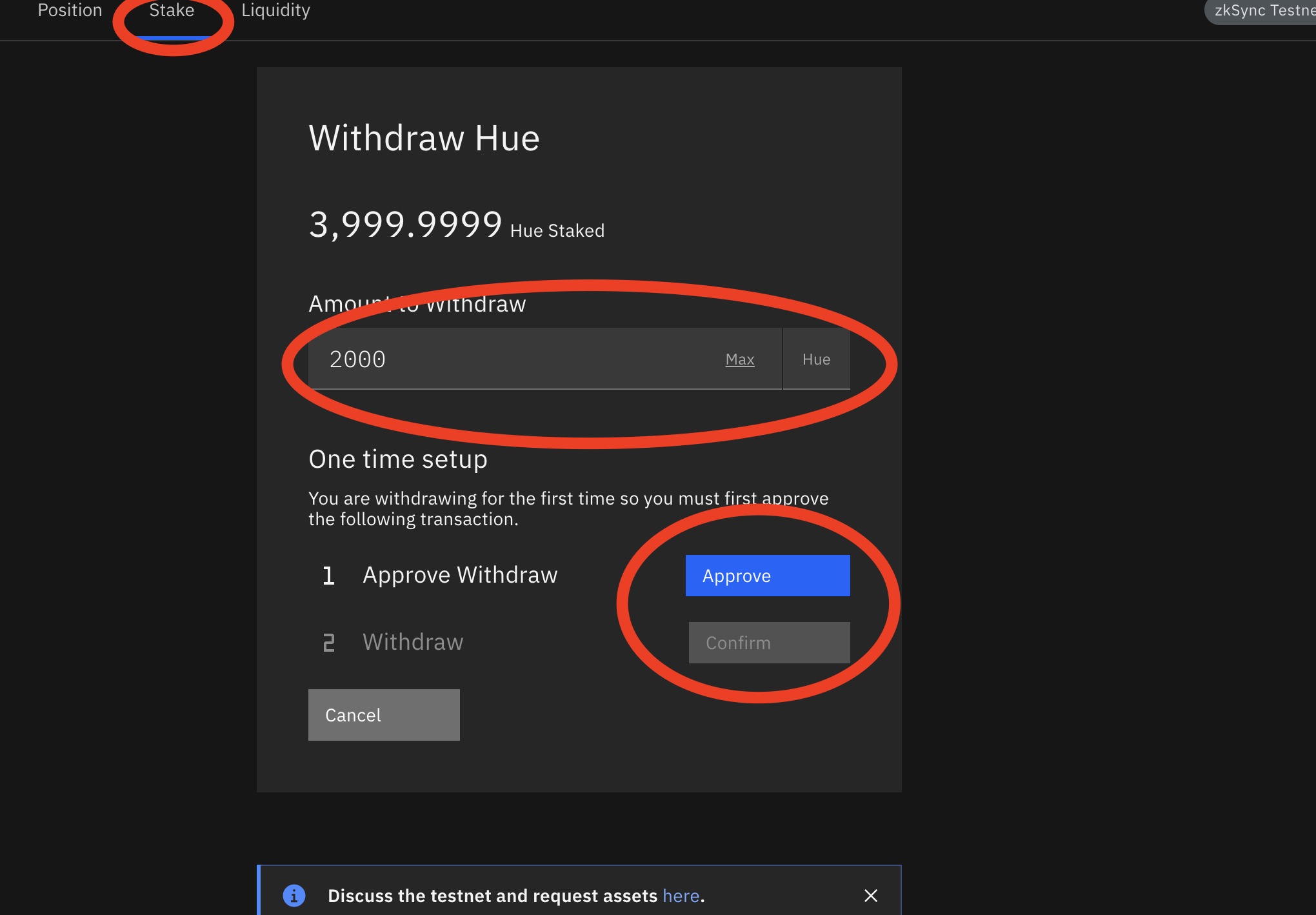Click the Withdraw Hue heading
This screenshot has width=1316, height=915.
click(x=424, y=138)
